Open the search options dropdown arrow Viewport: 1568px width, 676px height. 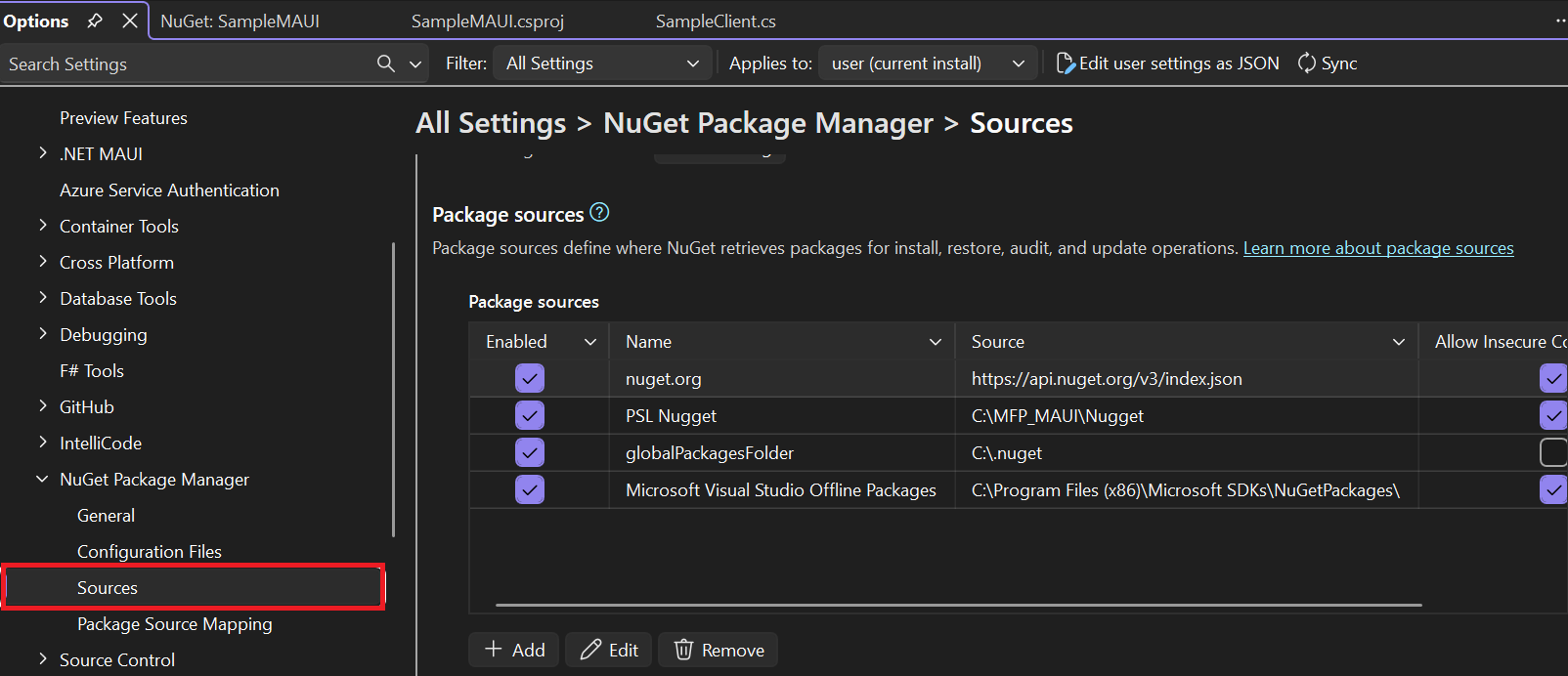[415, 64]
